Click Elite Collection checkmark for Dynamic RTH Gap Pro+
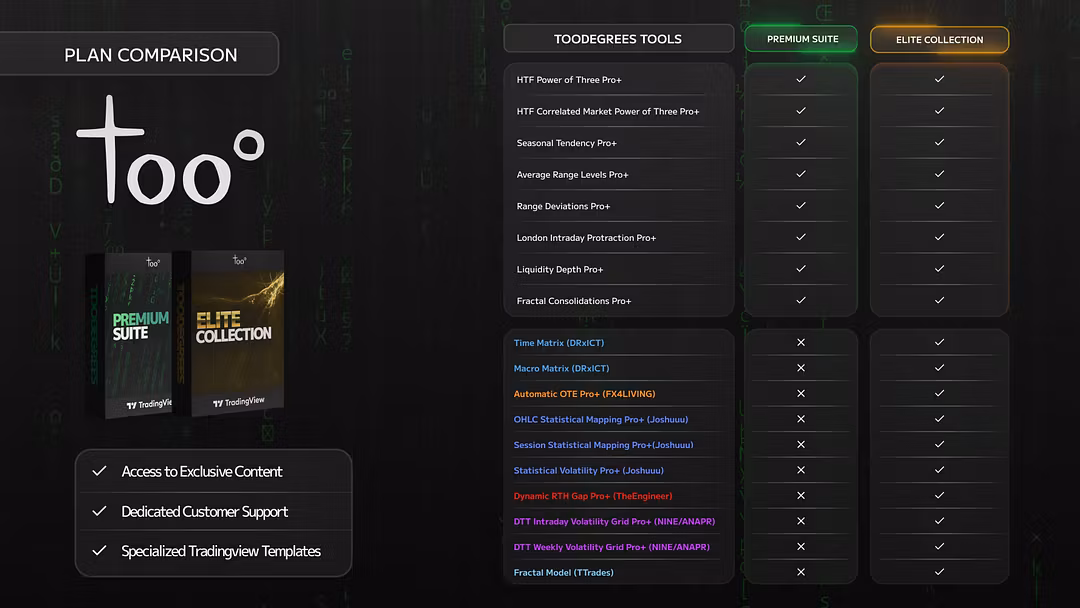Viewport: 1080px width, 608px height. 939,495
